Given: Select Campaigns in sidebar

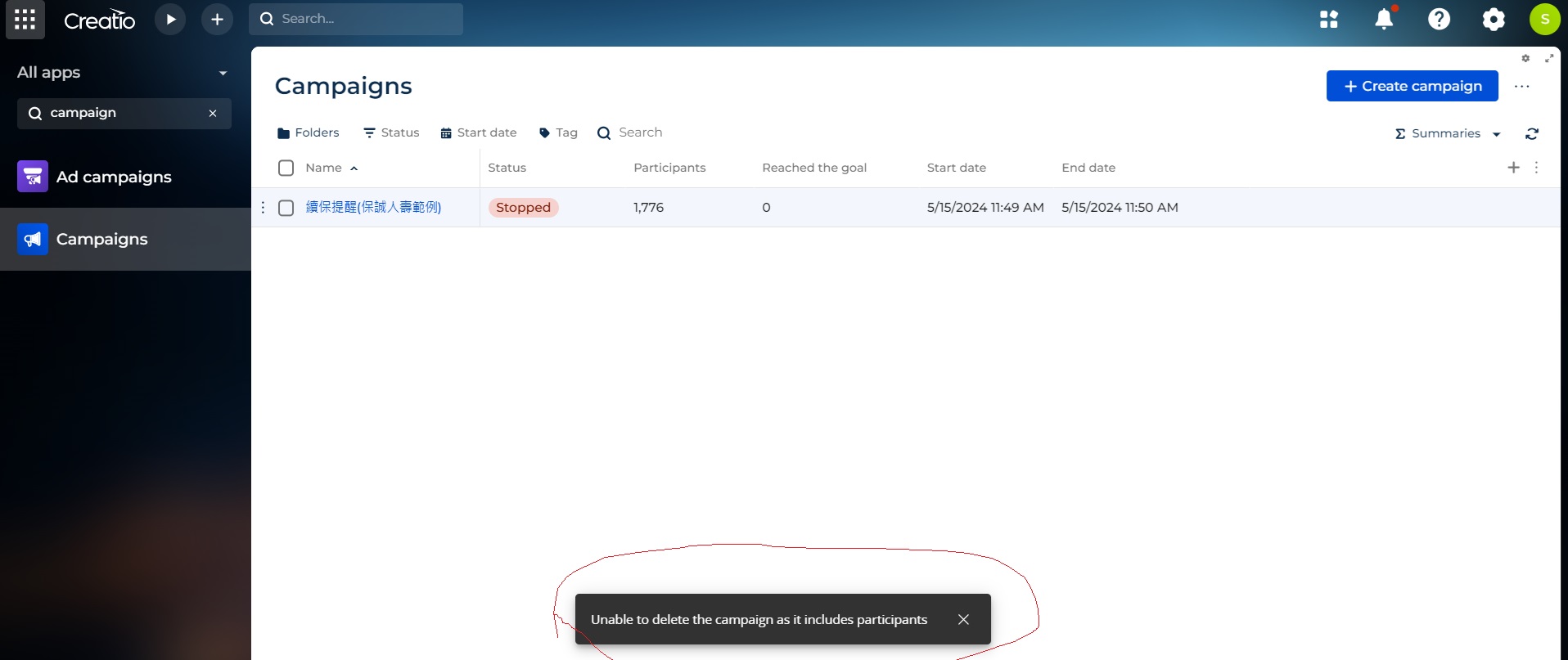Looking at the screenshot, I should 125,240.
